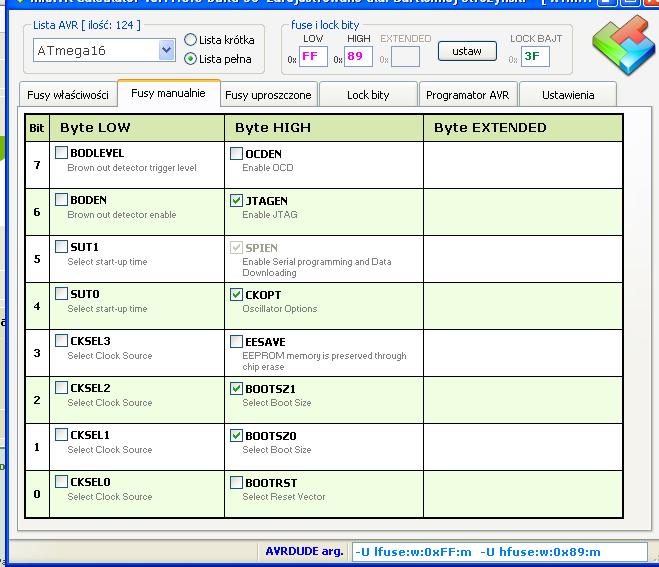Select the Lista pełna radio option

[x=190, y=59]
